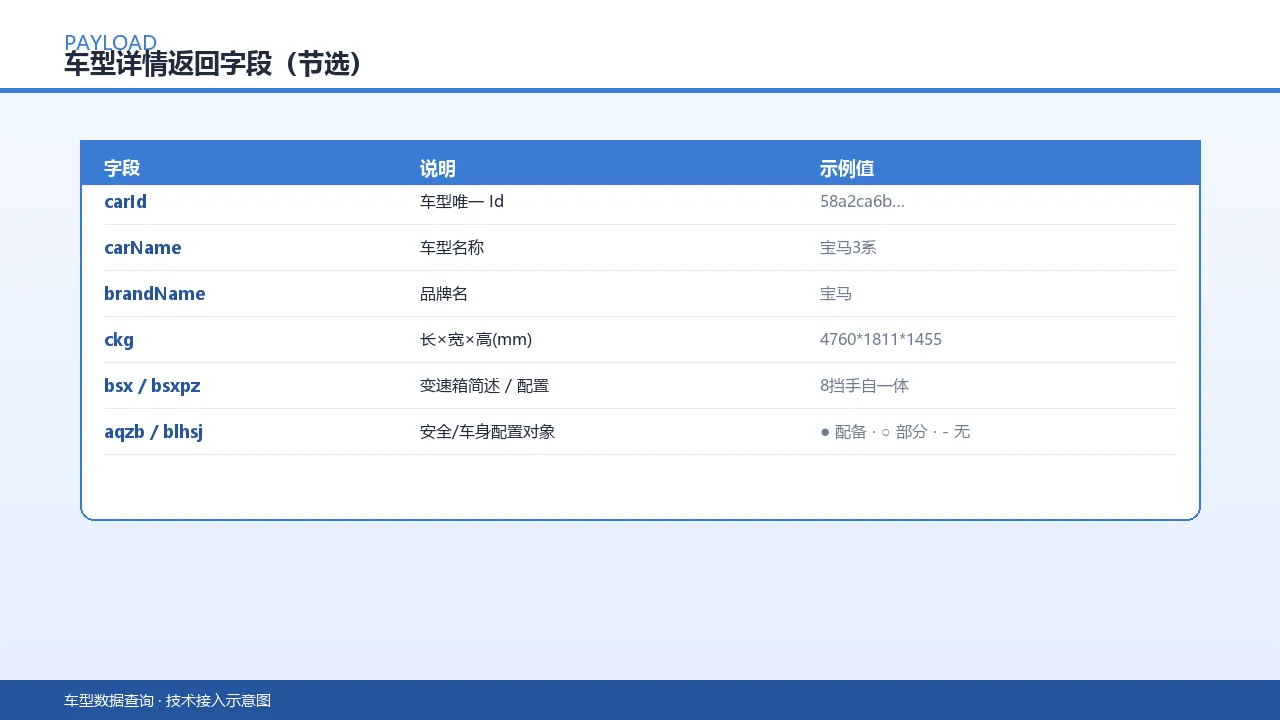Select the legend value ● 配备 · ○ 部分 · - 无
The height and width of the screenshot is (720, 1280).
click(895, 432)
